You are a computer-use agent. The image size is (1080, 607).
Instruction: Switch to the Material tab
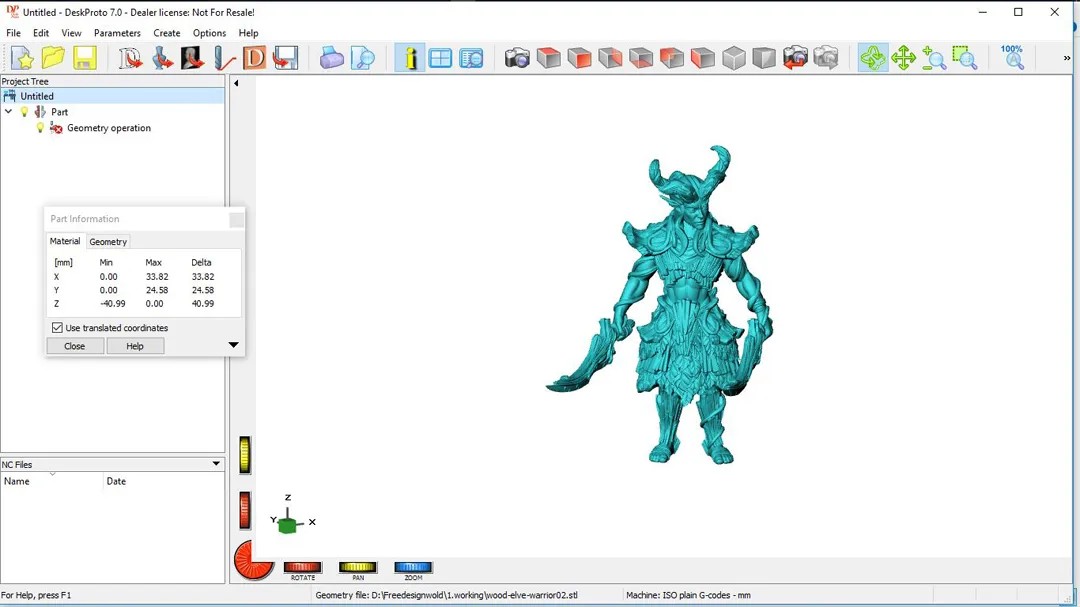click(x=65, y=241)
